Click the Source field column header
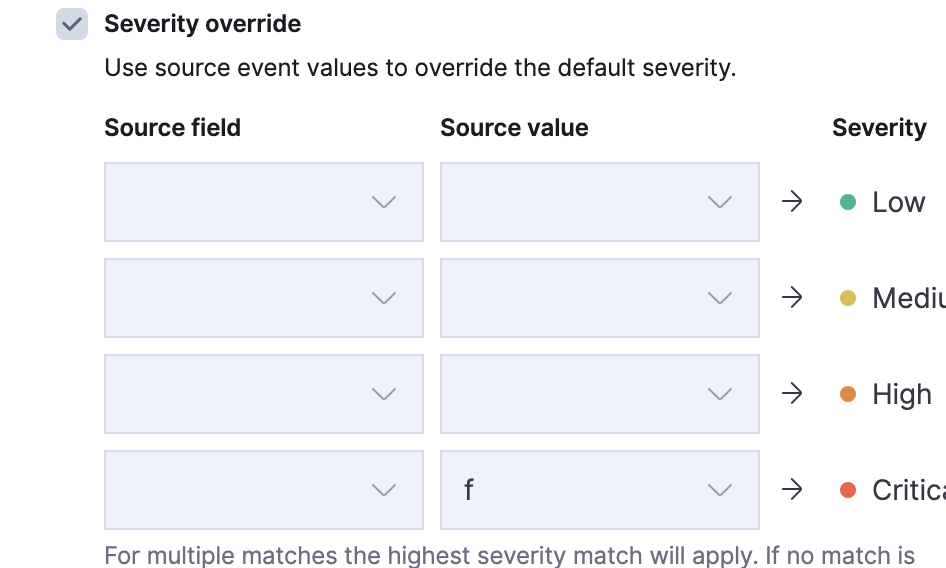The width and height of the screenshot is (946, 568). click(172, 128)
